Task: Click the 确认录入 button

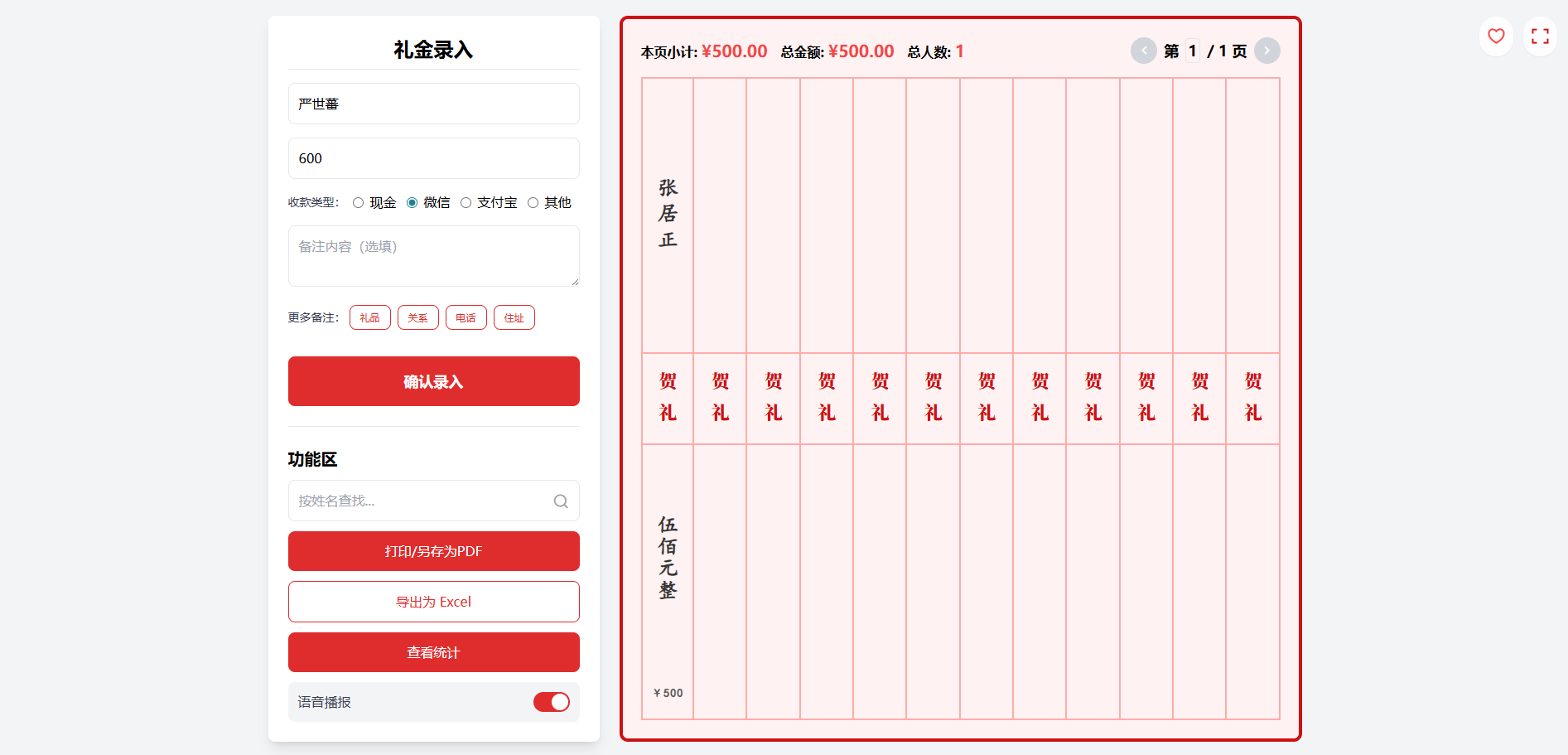Action: click(433, 381)
